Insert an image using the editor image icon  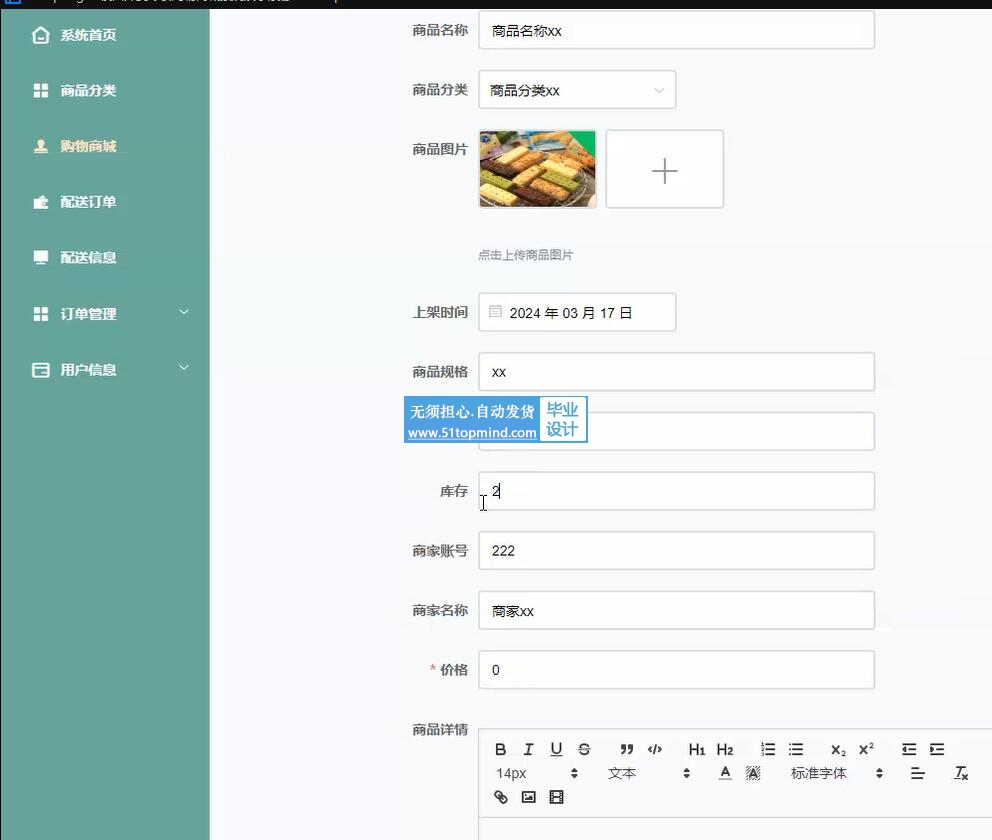(528, 797)
